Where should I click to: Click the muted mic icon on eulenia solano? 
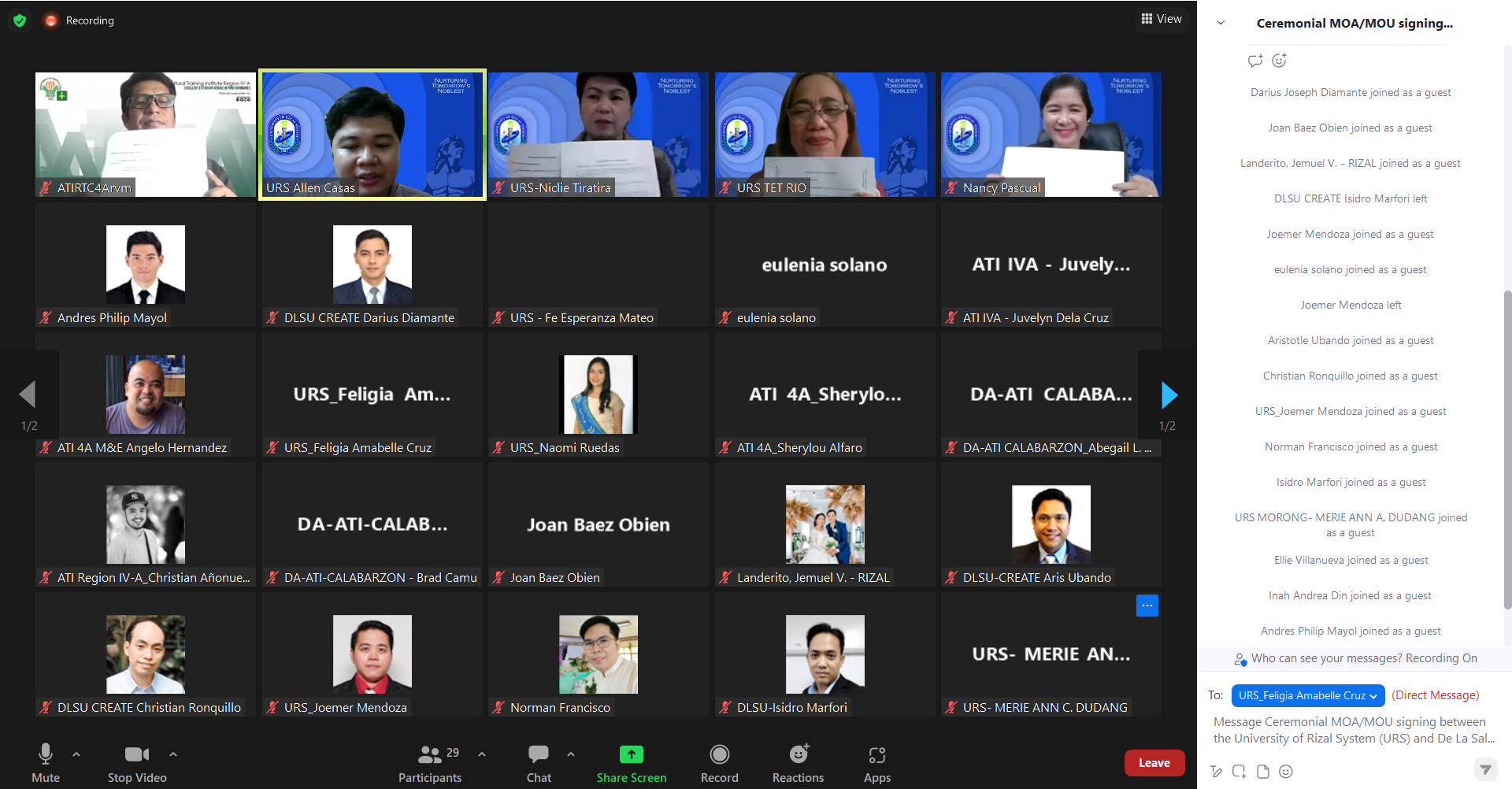click(x=725, y=318)
